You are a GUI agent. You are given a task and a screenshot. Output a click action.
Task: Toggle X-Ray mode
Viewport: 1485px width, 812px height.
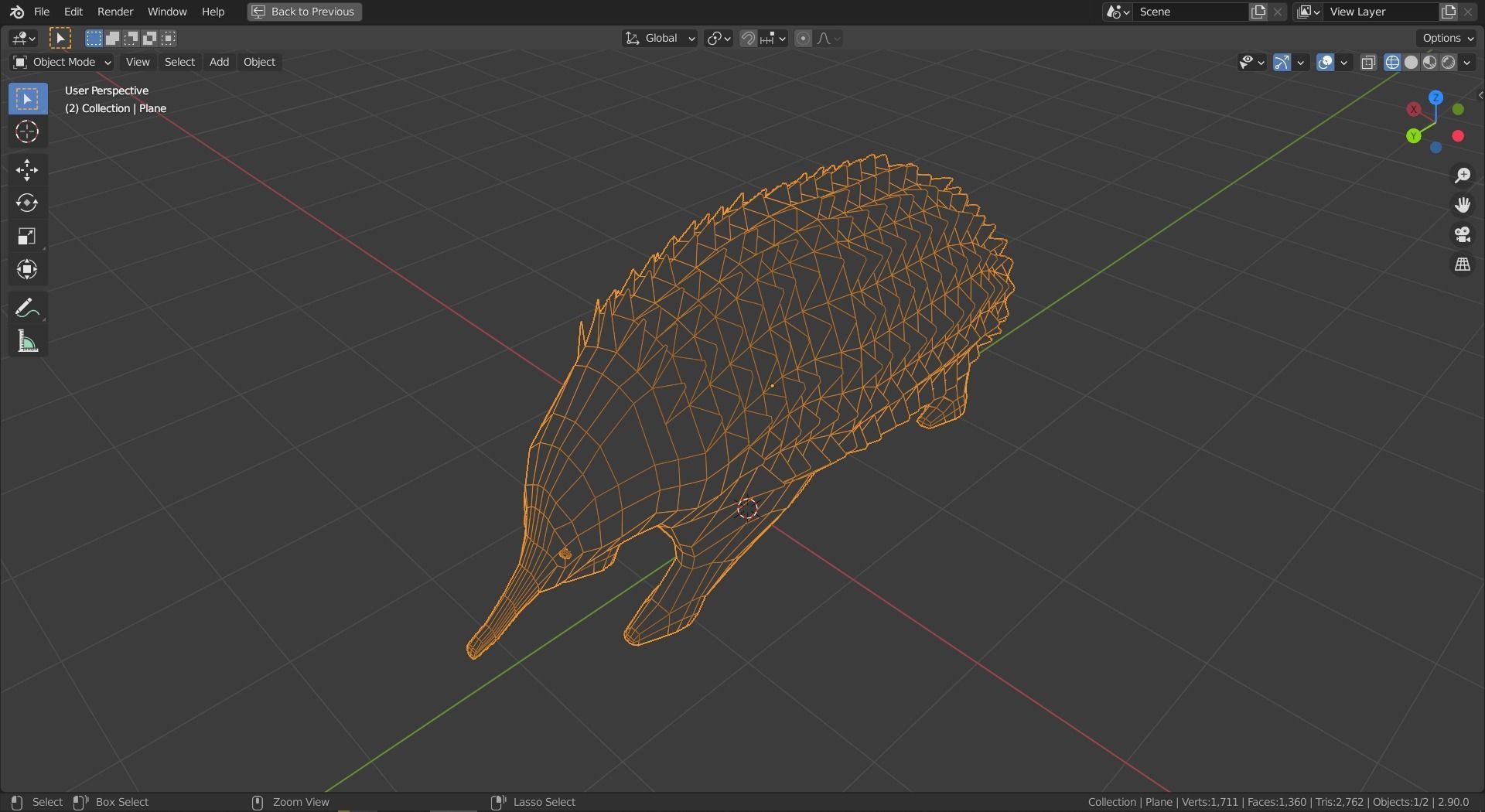pyautogui.click(x=1368, y=63)
